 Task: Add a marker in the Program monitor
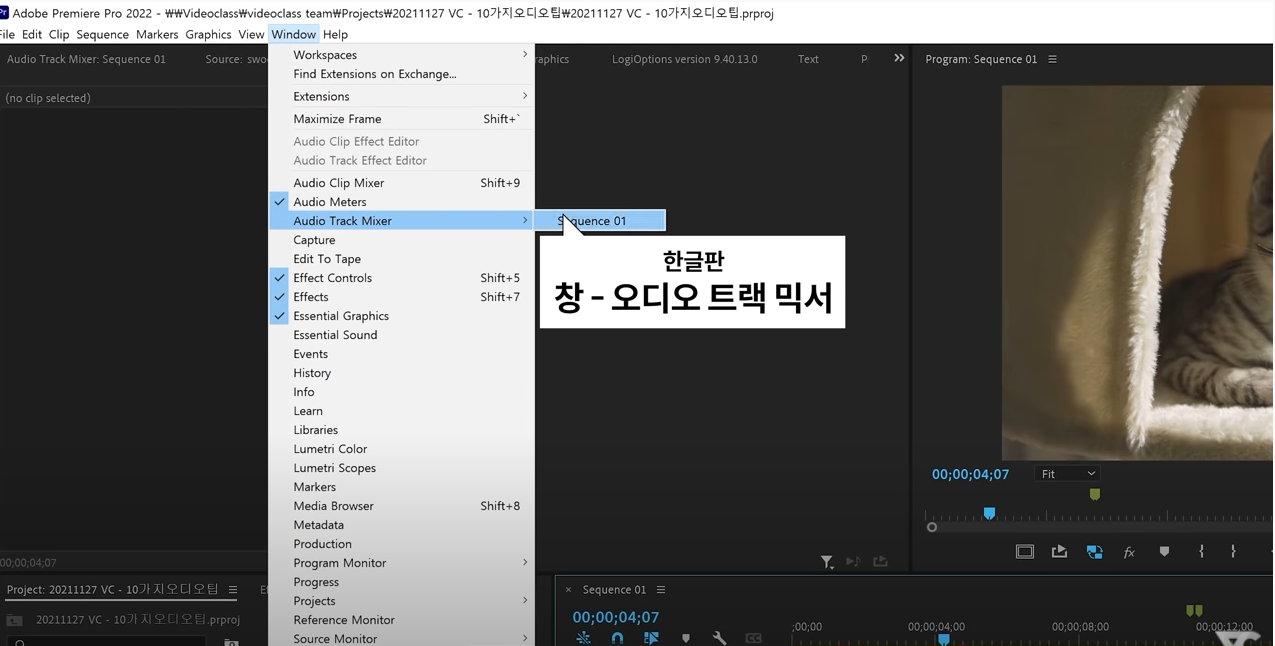1164,552
